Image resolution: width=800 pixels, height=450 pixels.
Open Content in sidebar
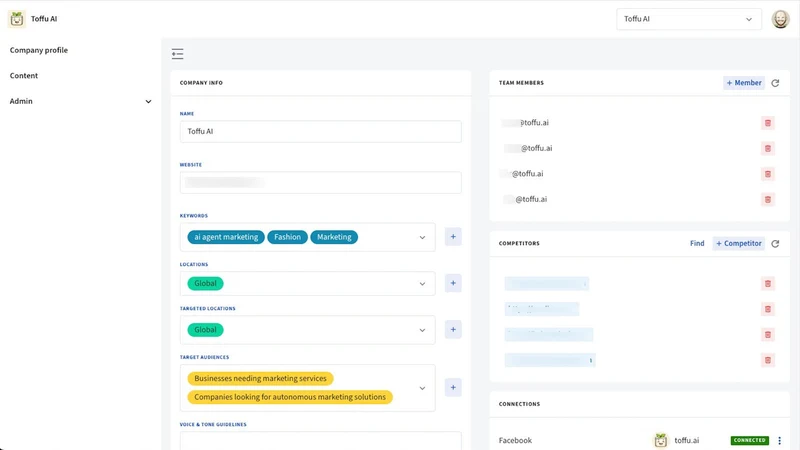[x=24, y=76]
